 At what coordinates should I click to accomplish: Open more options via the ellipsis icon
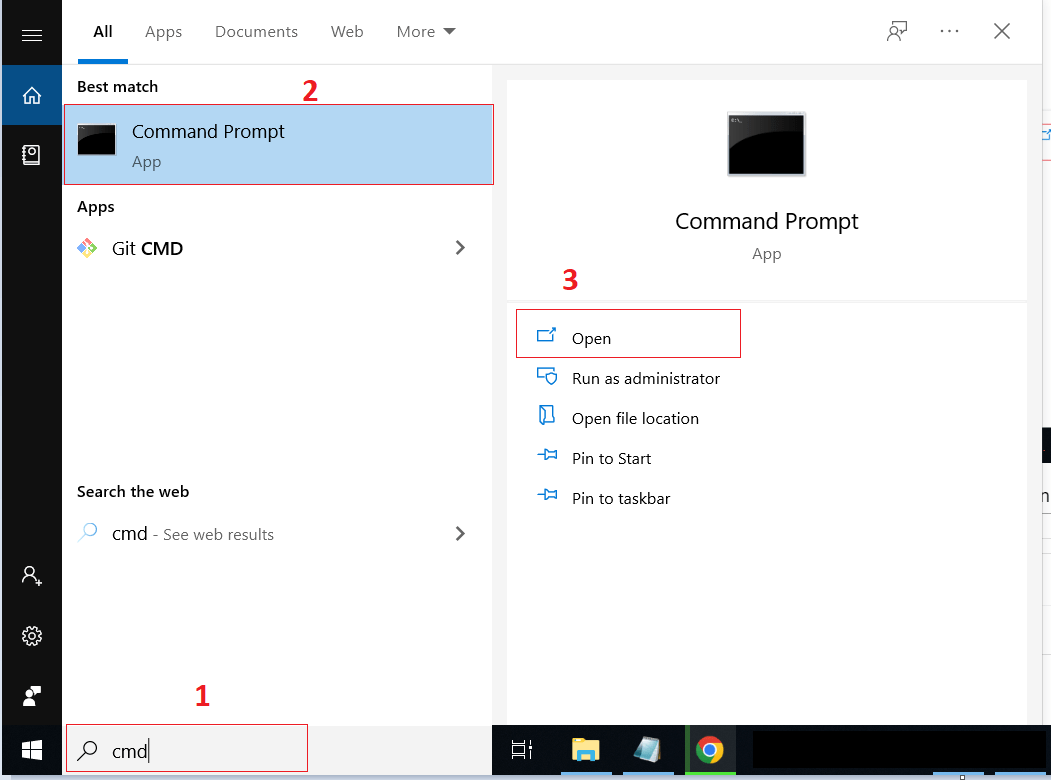948,31
